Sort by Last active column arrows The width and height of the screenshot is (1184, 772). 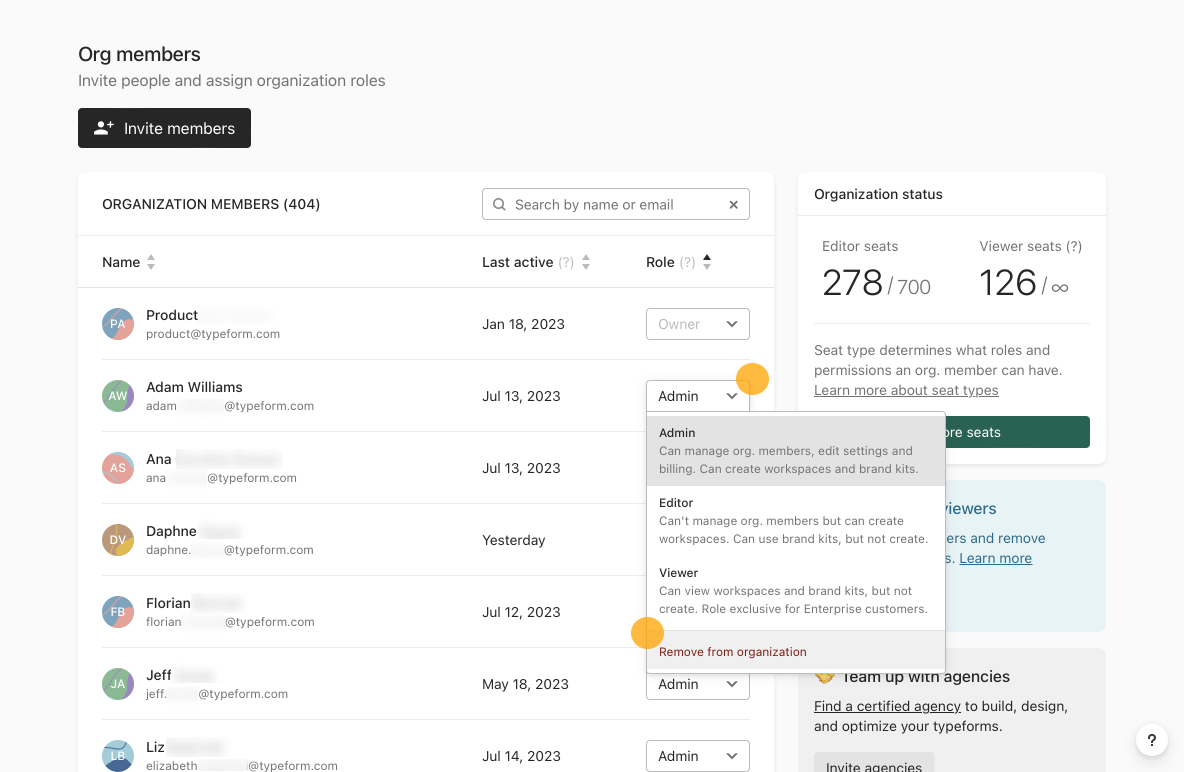coord(586,262)
